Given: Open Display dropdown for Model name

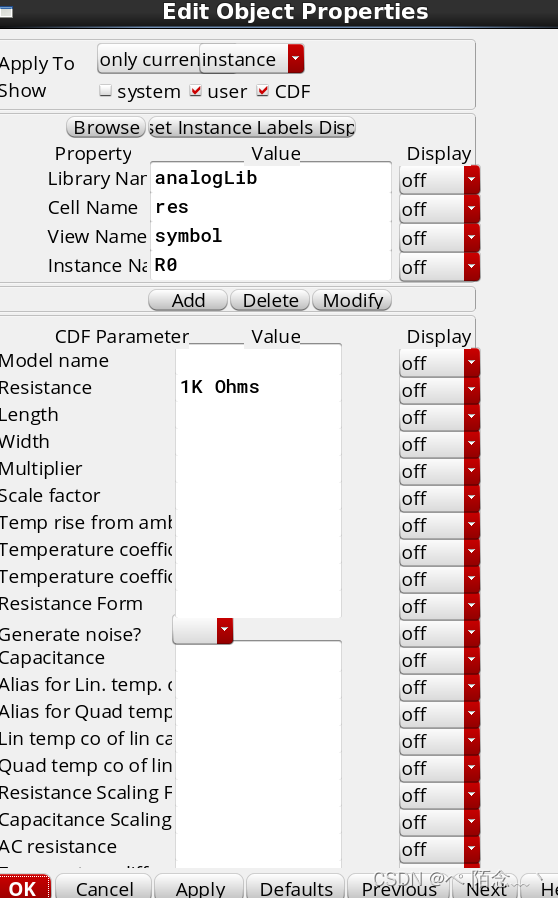Looking at the screenshot, I should (x=439, y=363).
